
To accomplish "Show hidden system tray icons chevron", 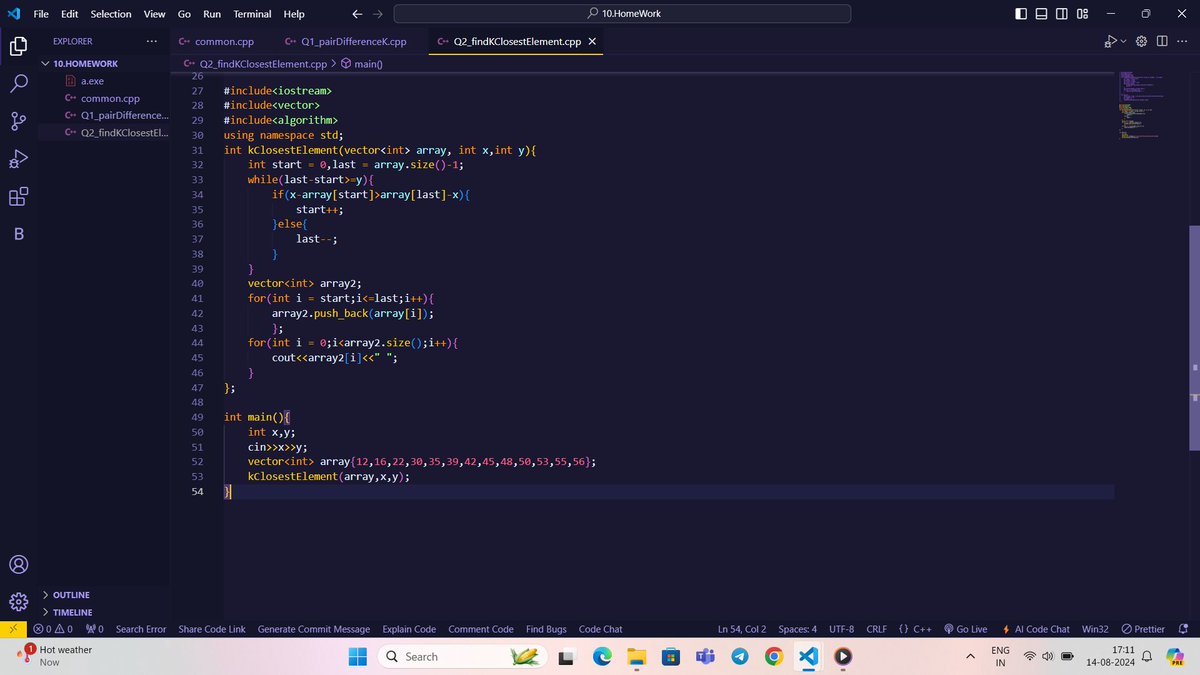I will pos(970,656).
